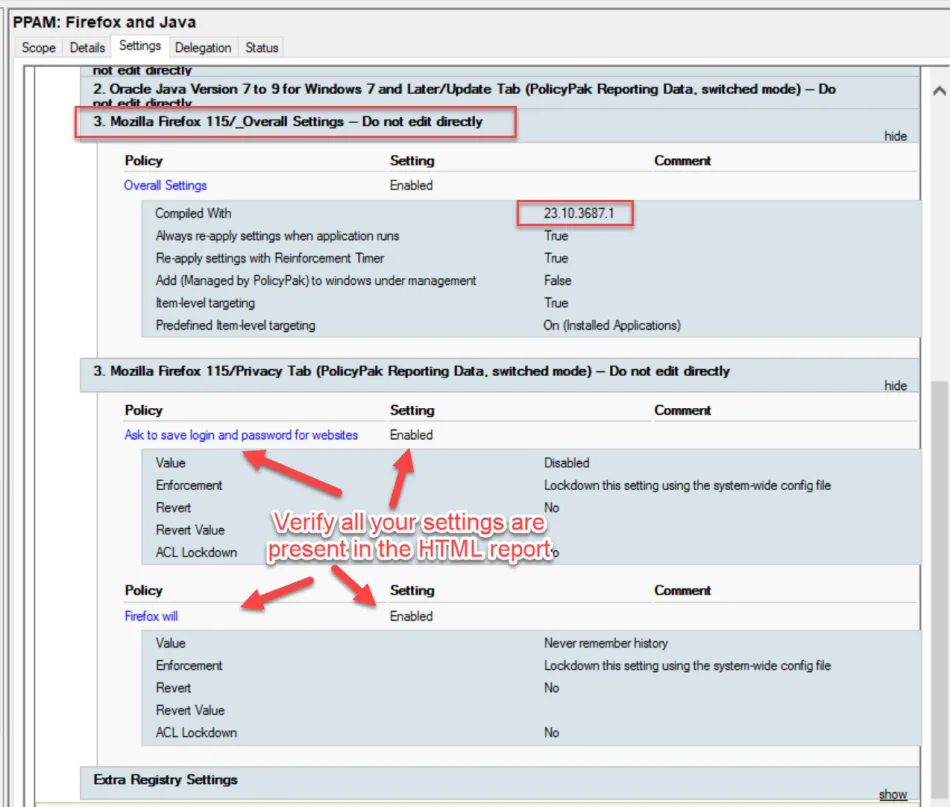The width and height of the screenshot is (950, 807).
Task: Open the Overall Settings policy link
Action: pos(165,185)
